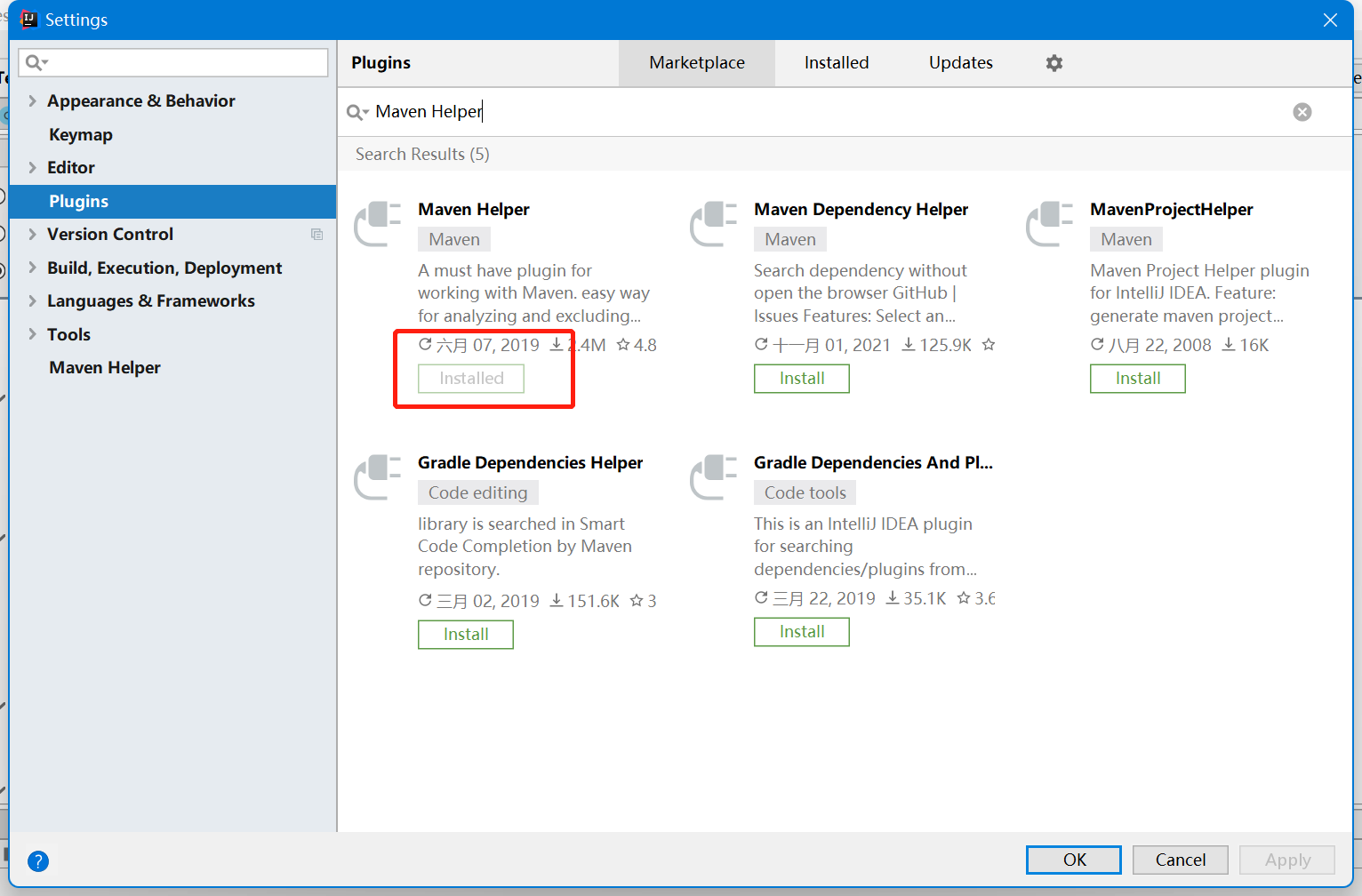The height and width of the screenshot is (896, 1362).
Task: Close the Settings dialog window
Action: (1330, 20)
